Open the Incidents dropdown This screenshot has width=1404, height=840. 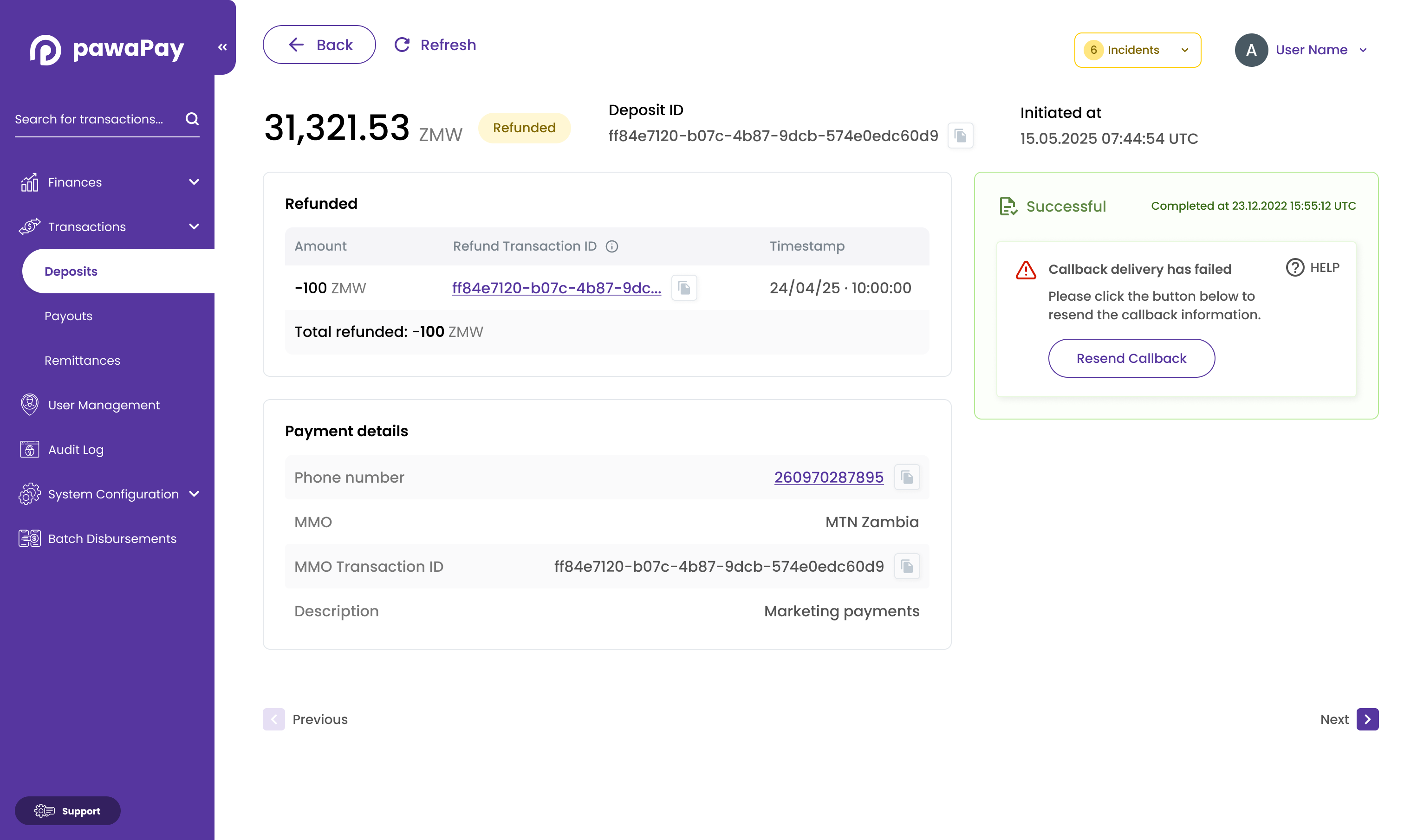pos(1137,50)
